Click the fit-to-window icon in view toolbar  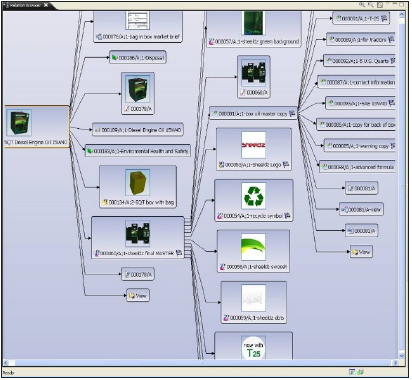click(380, 5)
